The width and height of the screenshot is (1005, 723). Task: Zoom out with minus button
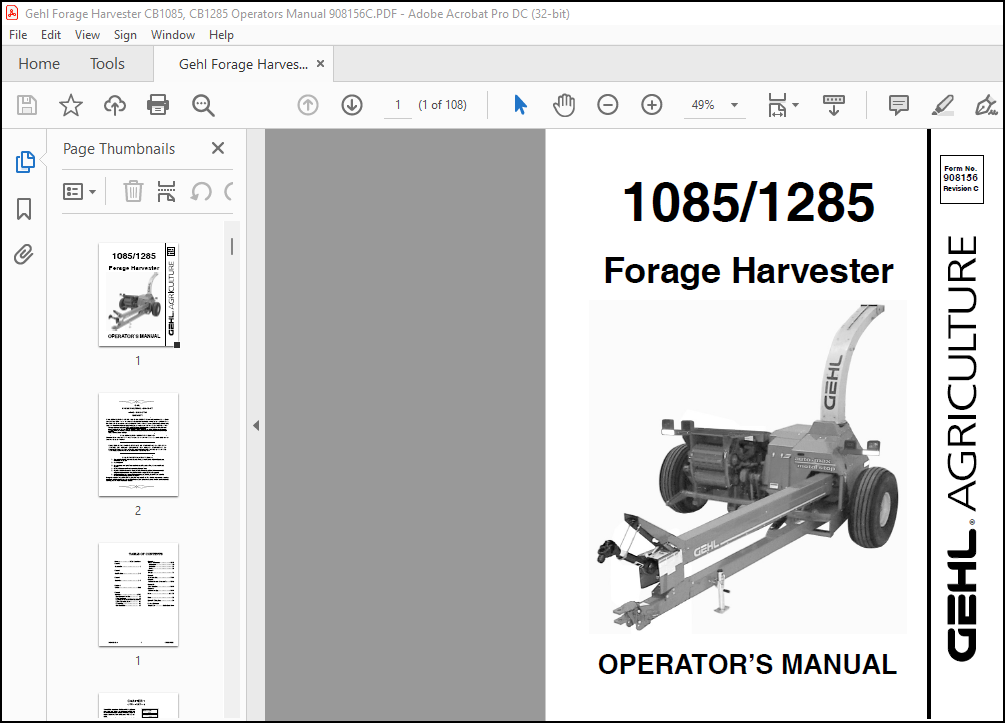coord(608,104)
